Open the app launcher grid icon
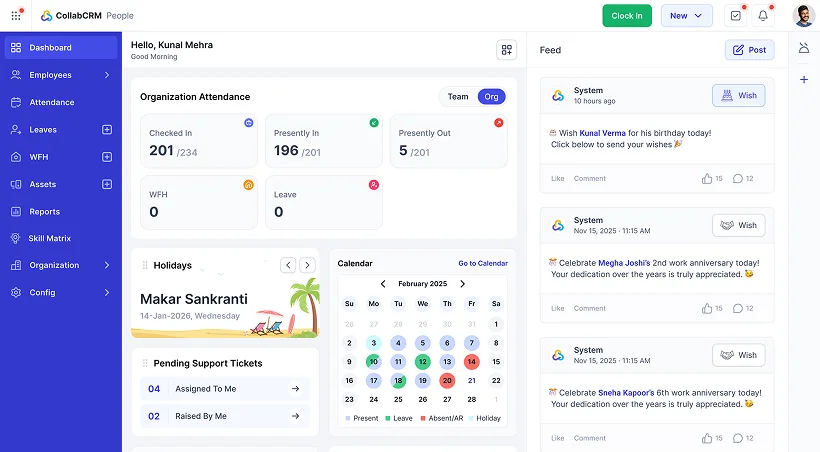 [x=16, y=16]
